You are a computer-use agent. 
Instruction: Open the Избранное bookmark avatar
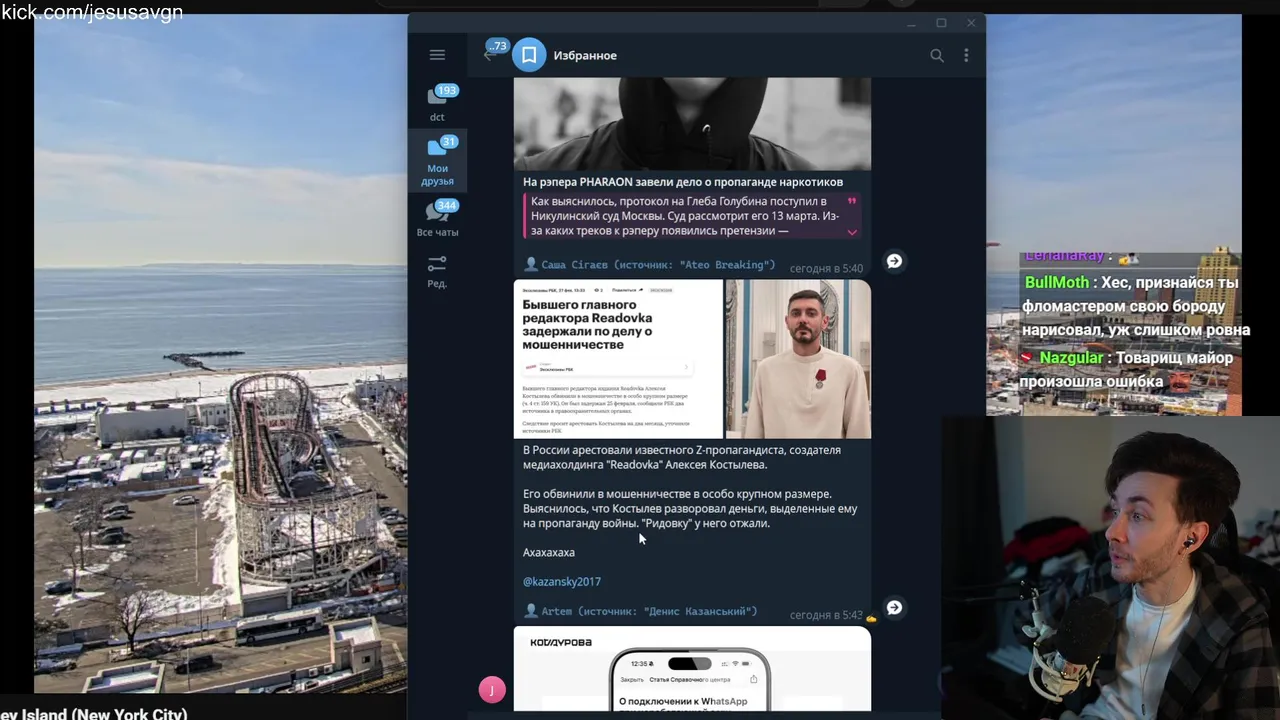pos(529,55)
